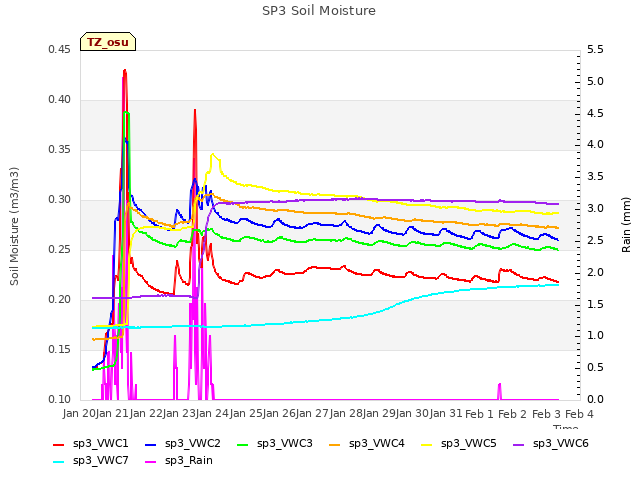Viewport: 640px width, 480px height.
Task: Click the 0.20 left axis tick label
Action: 59,300
